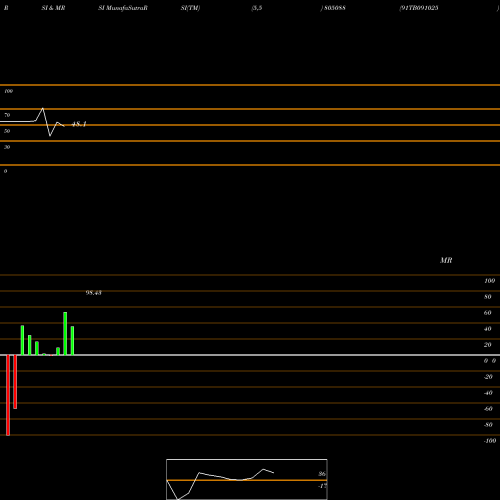Click the header parameter (5,5
The image size is (500, 500).
257,8
